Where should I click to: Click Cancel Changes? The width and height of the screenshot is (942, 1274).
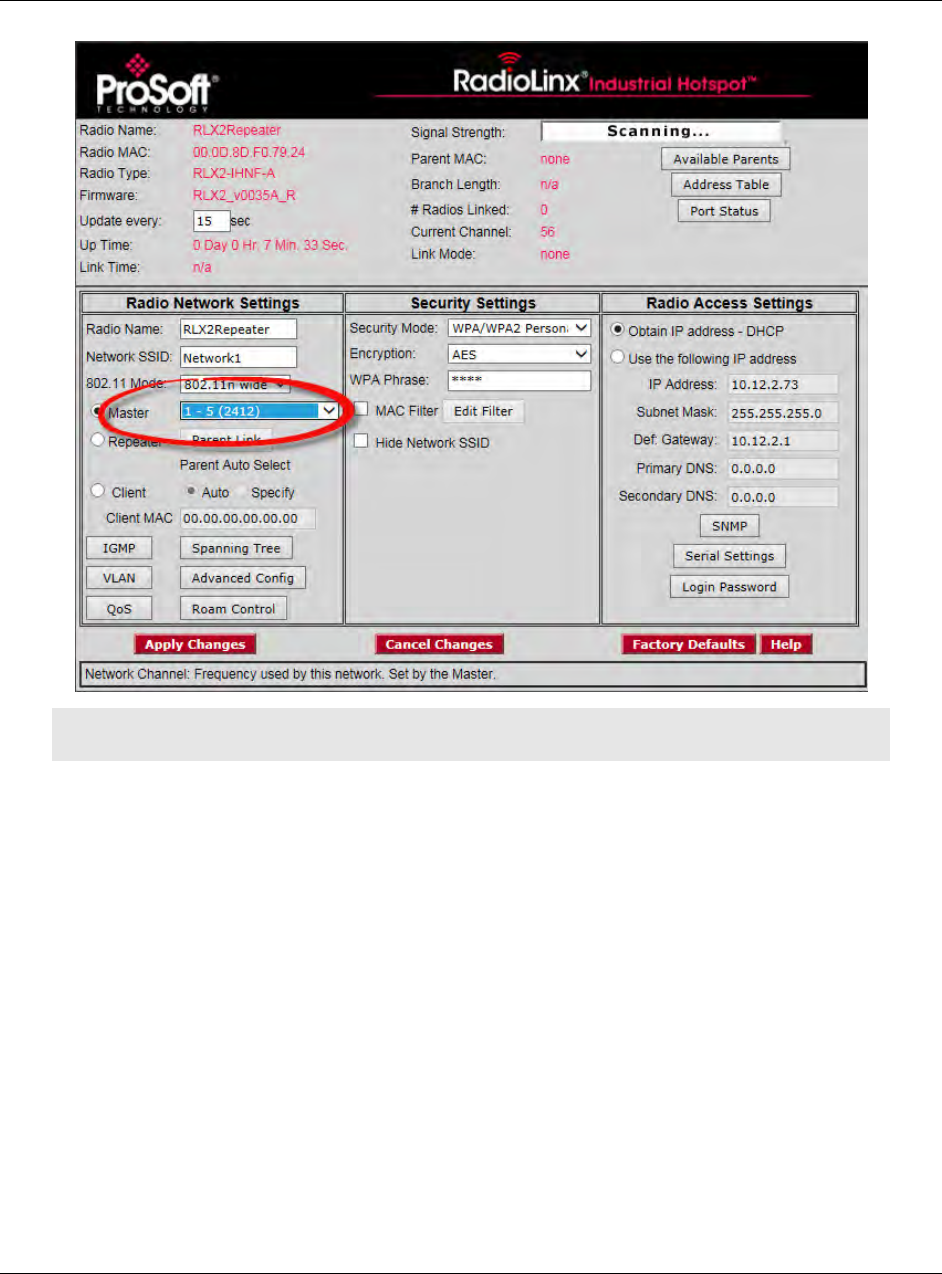(x=439, y=644)
